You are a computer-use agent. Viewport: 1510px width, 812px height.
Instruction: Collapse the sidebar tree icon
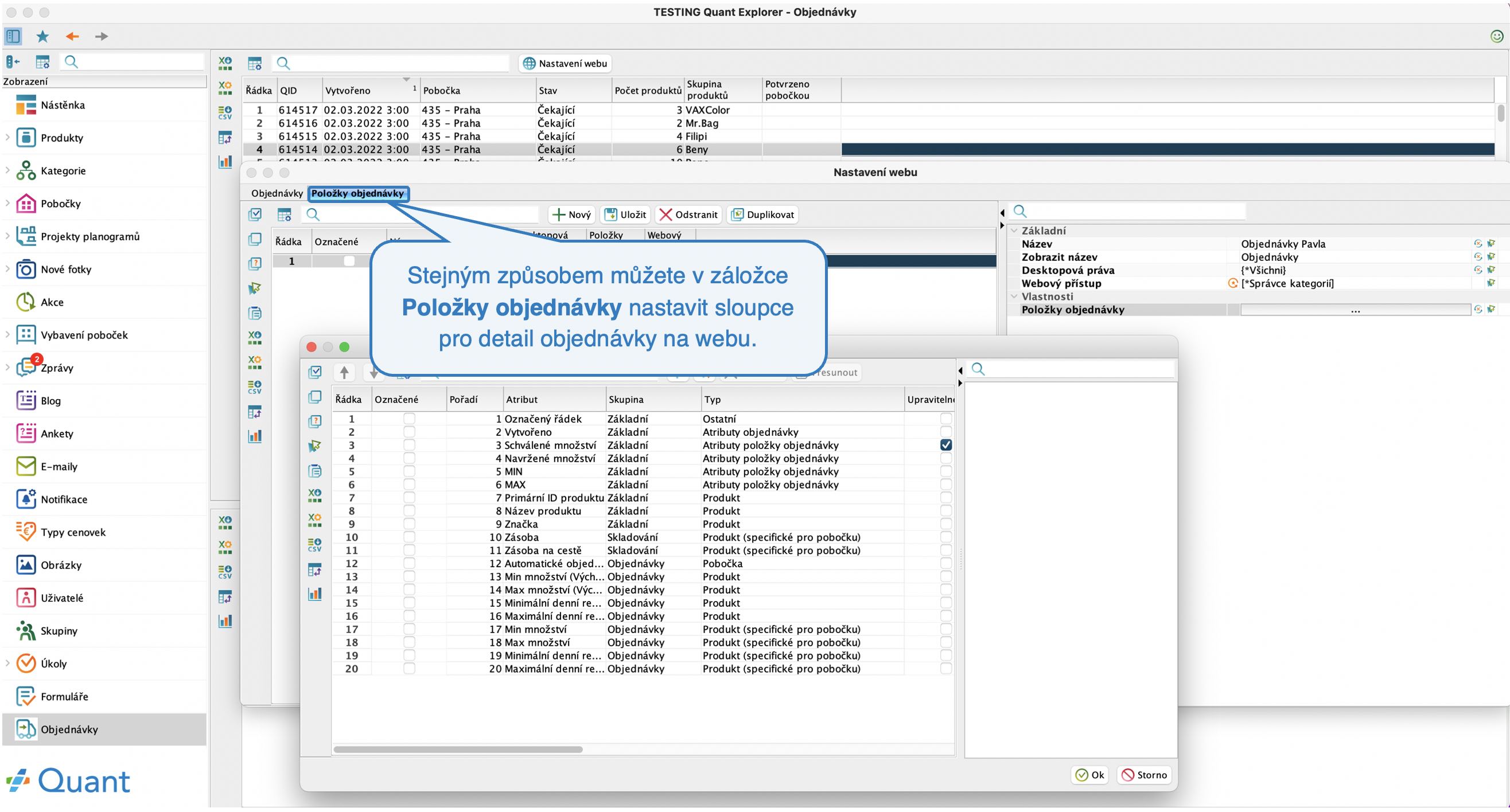tap(13, 61)
